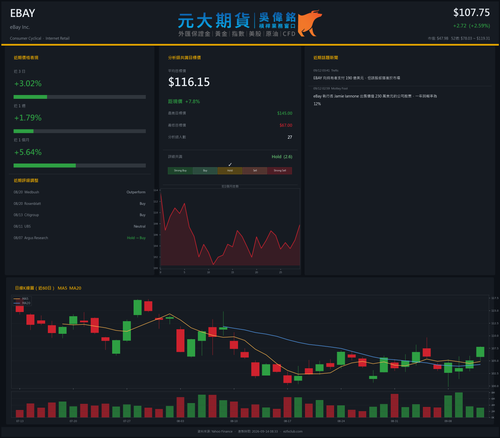The image size is (500, 438).
Task: Click the MA5 legend entry in candlestick chart
Action: tap(22, 299)
